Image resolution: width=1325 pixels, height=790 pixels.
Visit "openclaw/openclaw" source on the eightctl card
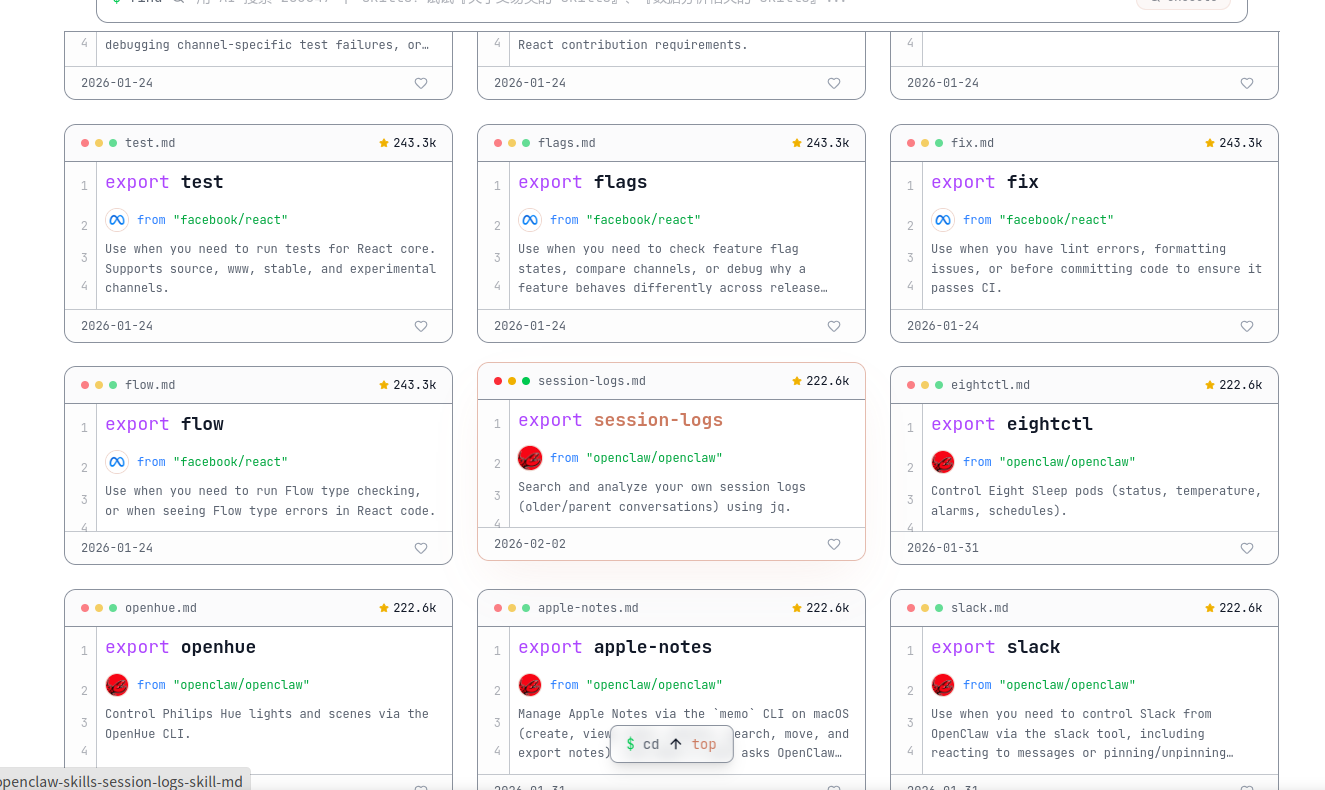(x=1067, y=462)
